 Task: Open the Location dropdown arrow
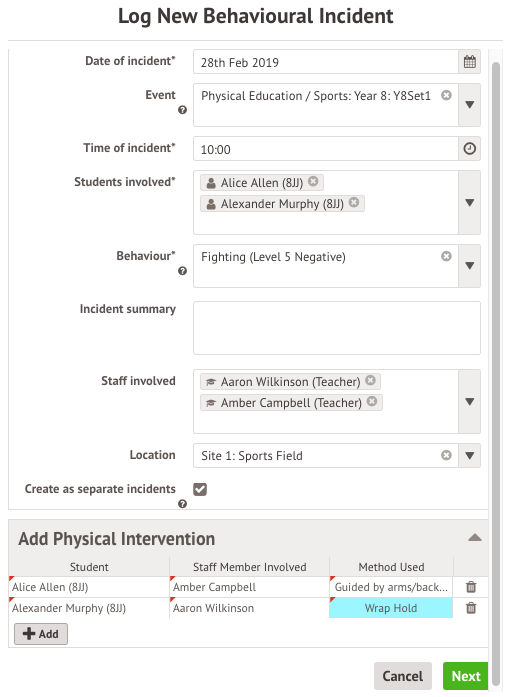click(x=470, y=456)
